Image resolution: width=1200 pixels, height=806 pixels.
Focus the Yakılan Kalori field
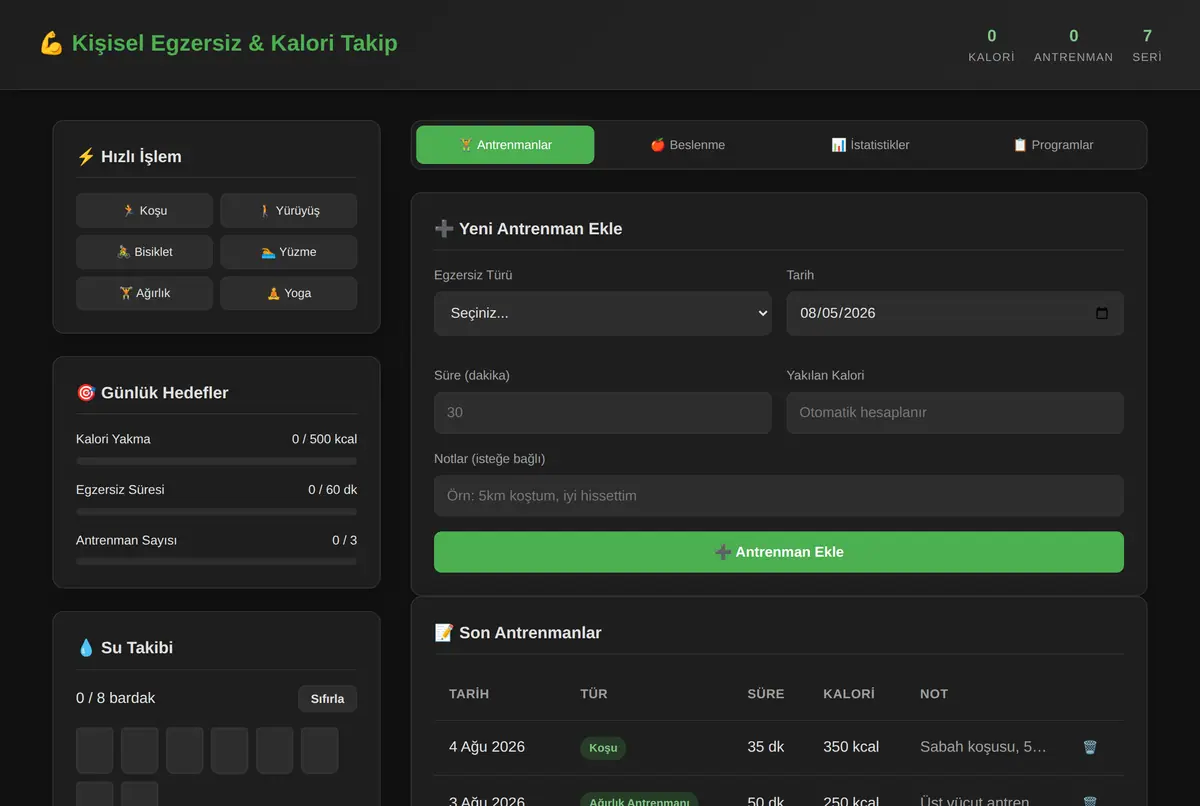[955, 413]
